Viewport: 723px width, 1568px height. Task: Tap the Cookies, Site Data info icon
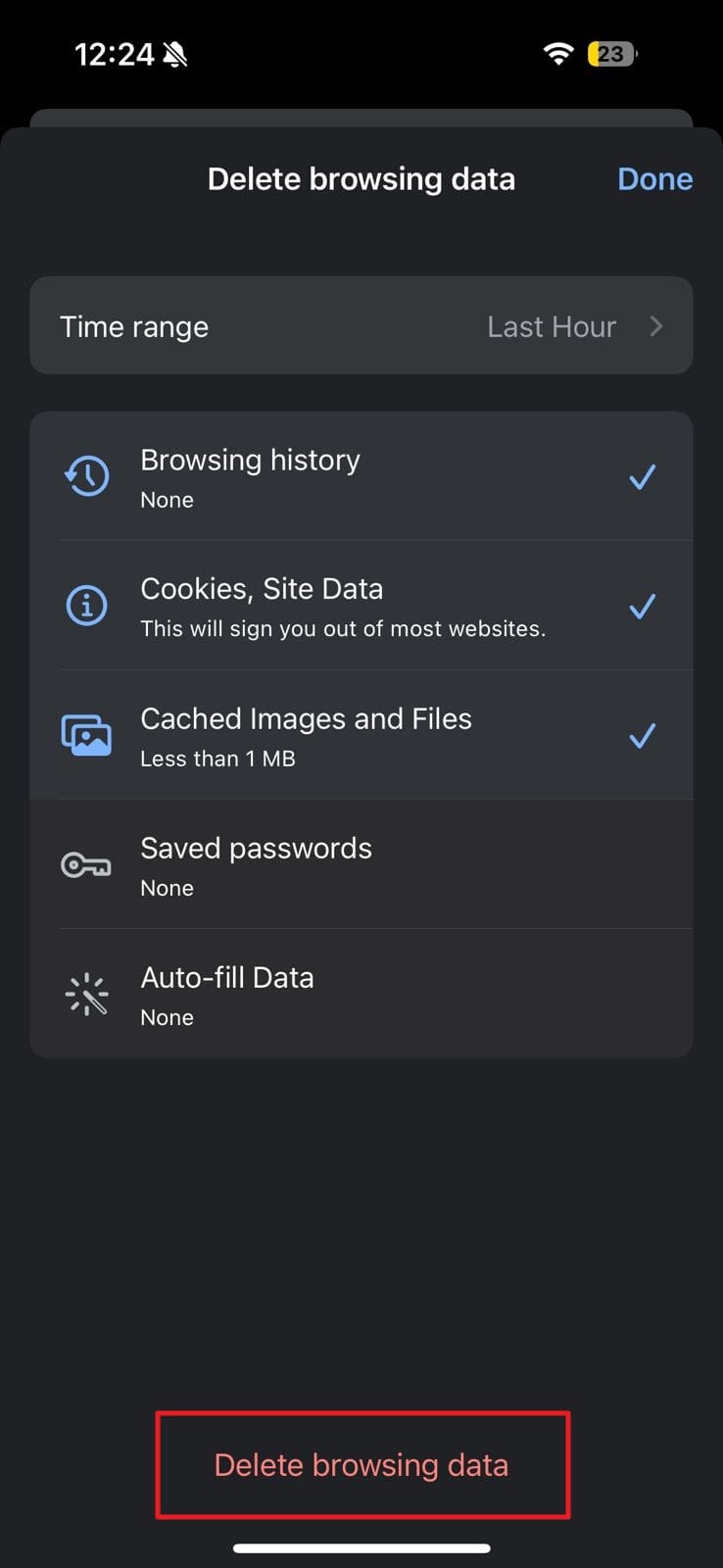(86, 605)
